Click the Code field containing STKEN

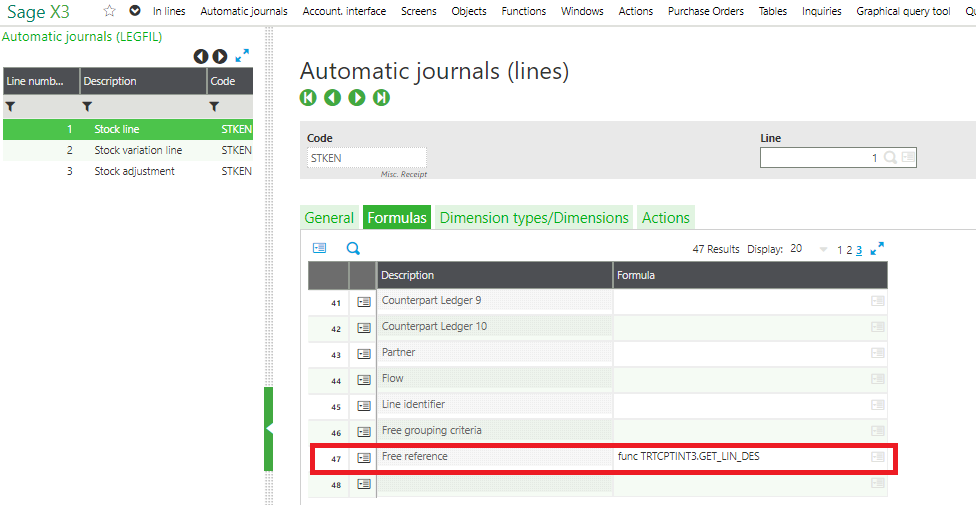(x=367, y=158)
